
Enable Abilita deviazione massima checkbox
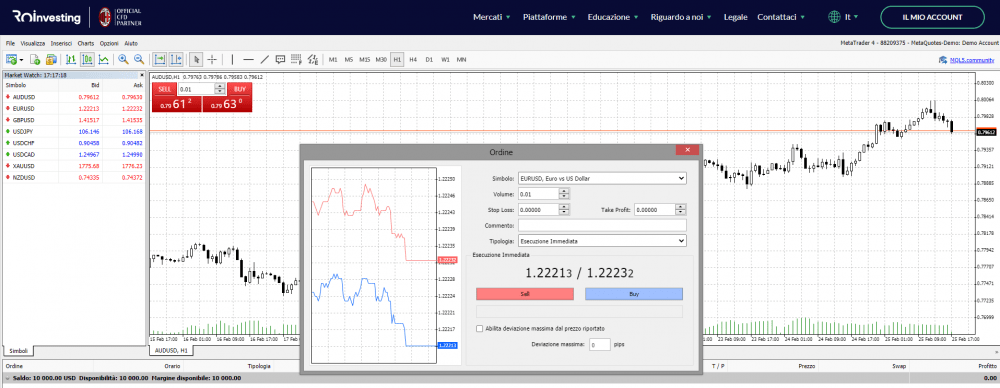(480, 328)
